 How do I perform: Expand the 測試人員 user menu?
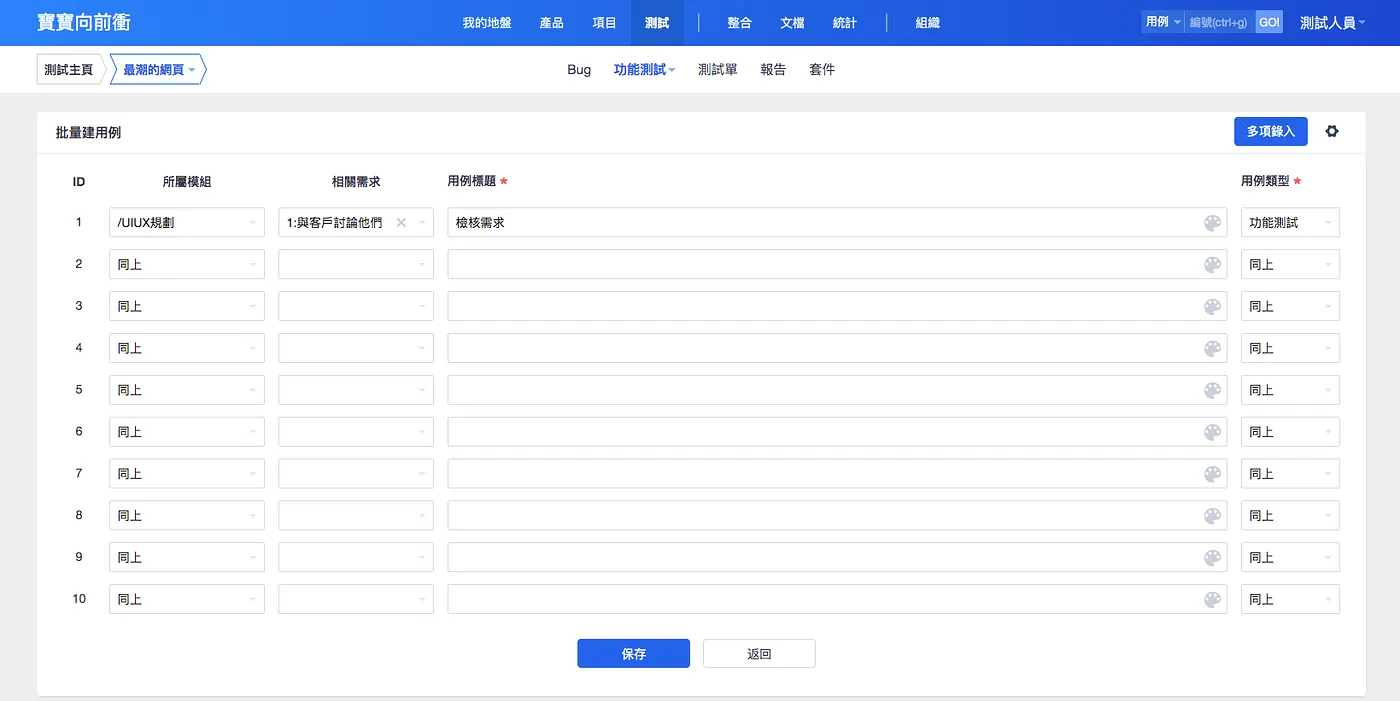pos(1333,22)
